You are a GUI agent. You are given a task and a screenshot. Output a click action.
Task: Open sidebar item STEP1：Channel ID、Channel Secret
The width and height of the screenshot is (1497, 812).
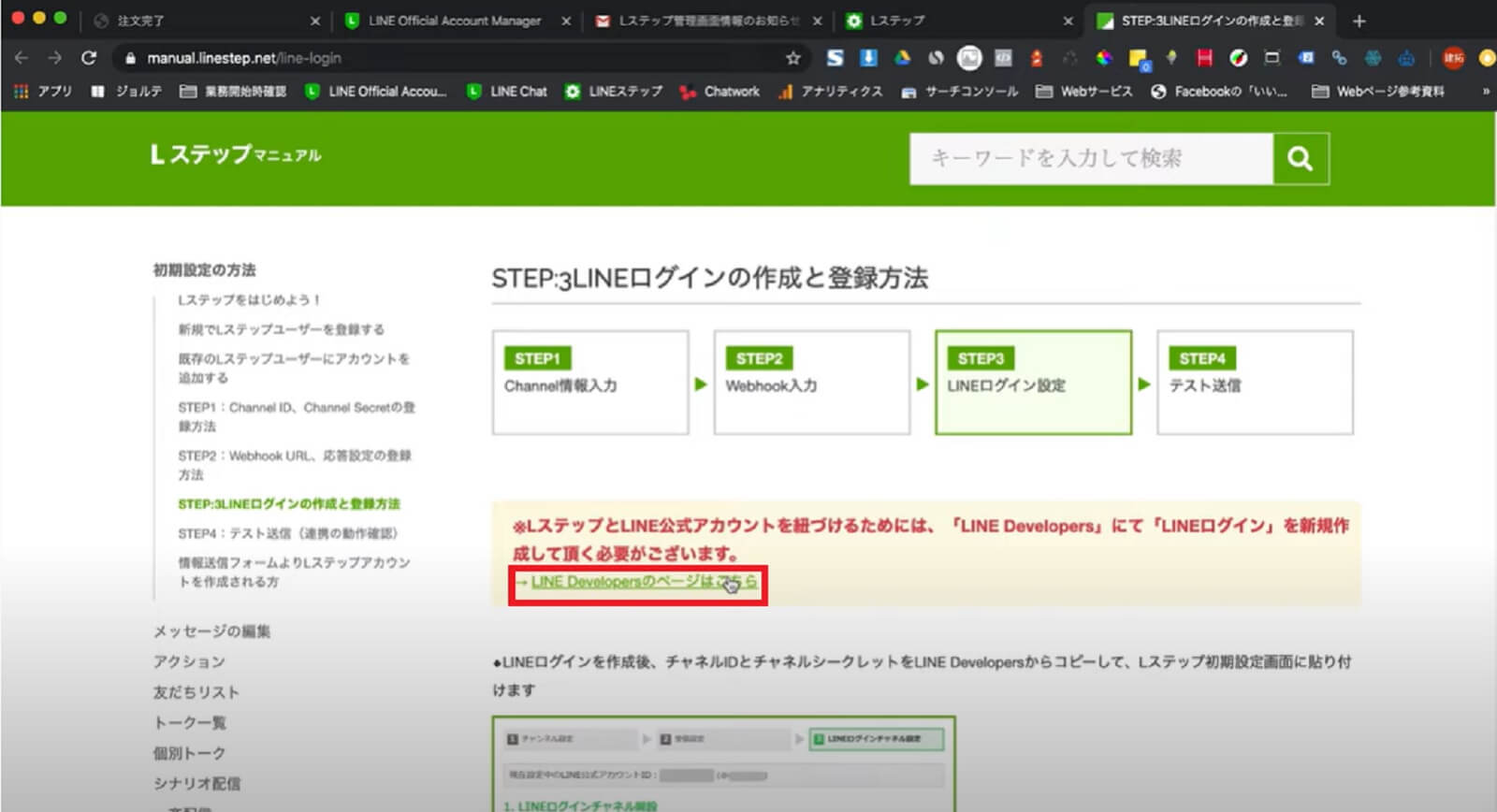297,416
